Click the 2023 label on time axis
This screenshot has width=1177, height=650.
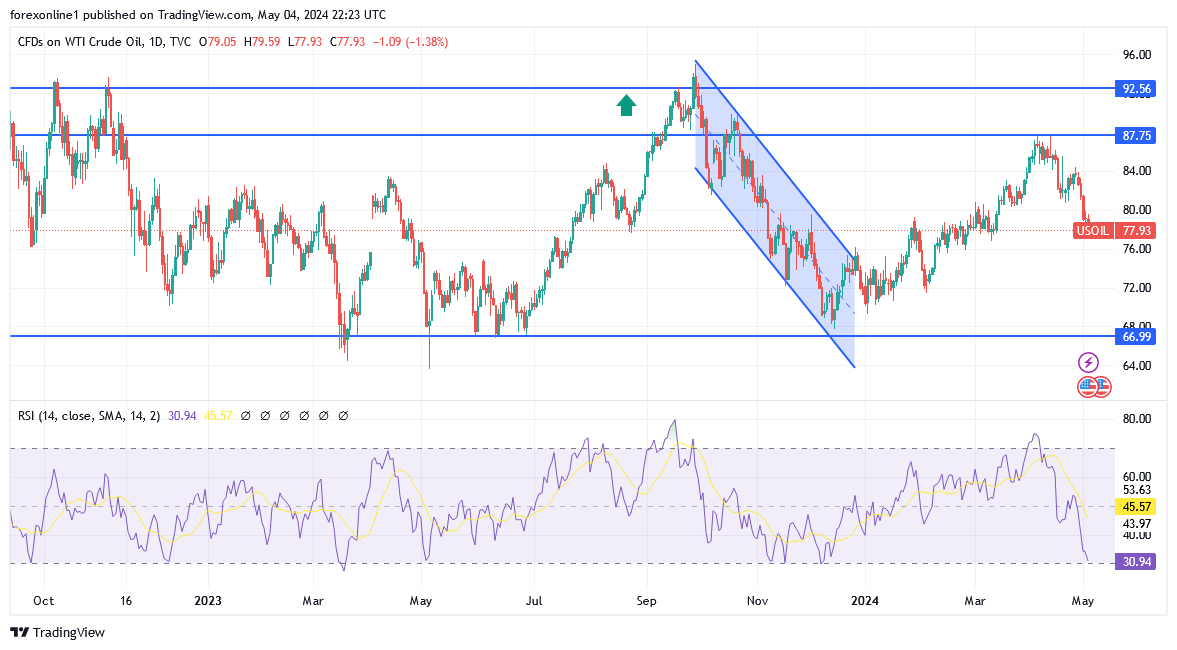[208, 600]
